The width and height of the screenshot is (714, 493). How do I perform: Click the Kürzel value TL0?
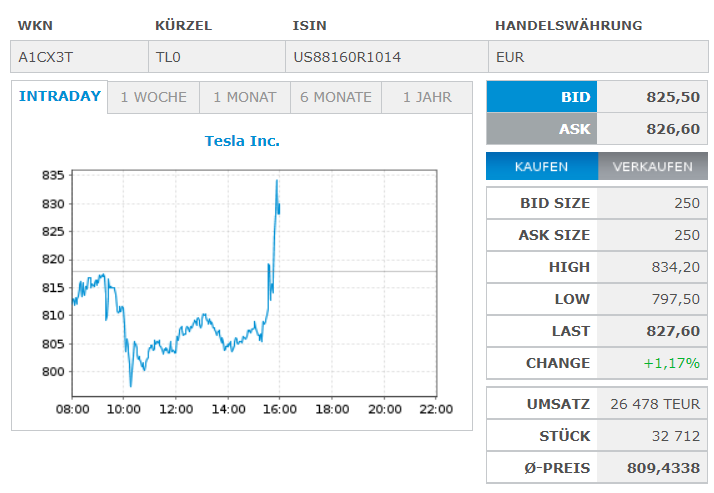pyautogui.click(x=169, y=57)
